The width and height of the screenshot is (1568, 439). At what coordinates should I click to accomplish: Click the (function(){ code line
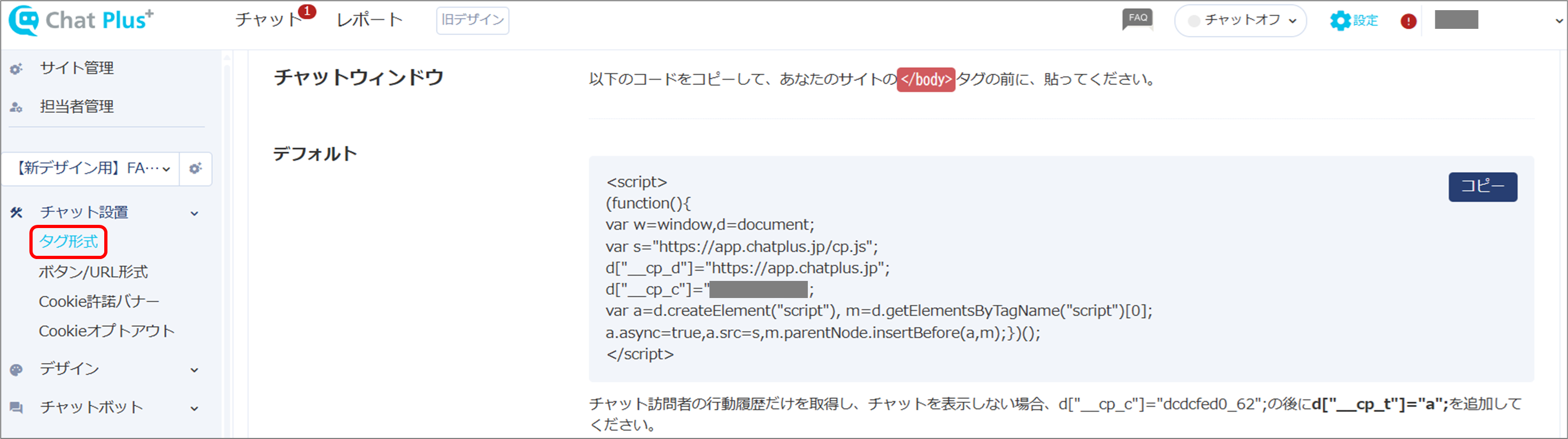648,203
